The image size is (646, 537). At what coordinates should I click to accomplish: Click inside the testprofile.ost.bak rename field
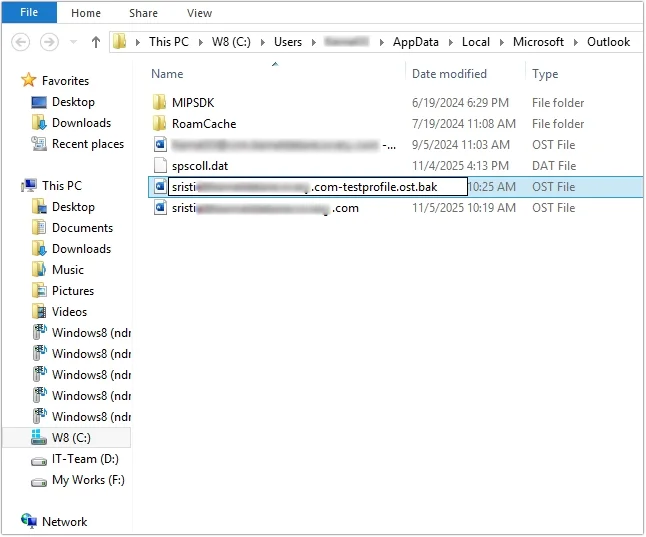[x=318, y=187]
